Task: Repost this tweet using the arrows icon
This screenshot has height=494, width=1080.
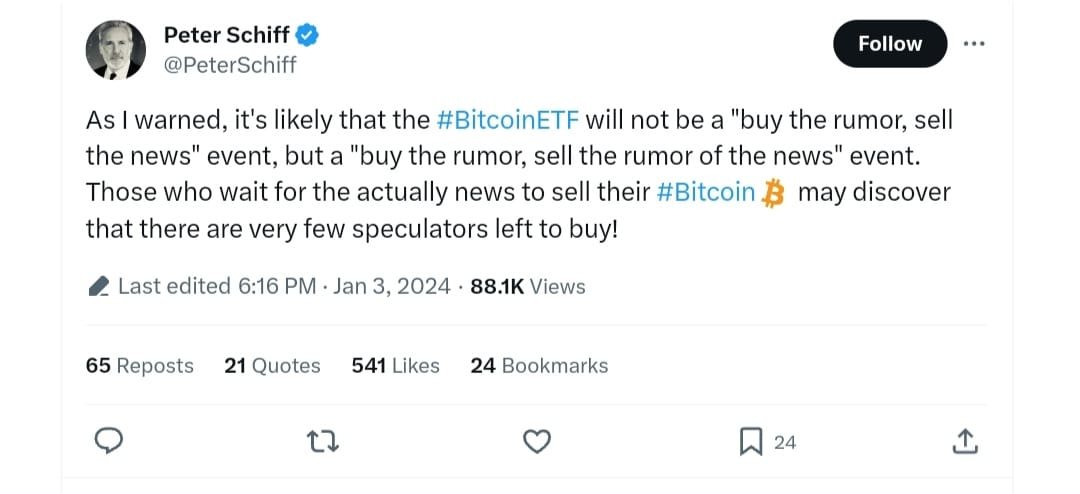Action: [323, 441]
